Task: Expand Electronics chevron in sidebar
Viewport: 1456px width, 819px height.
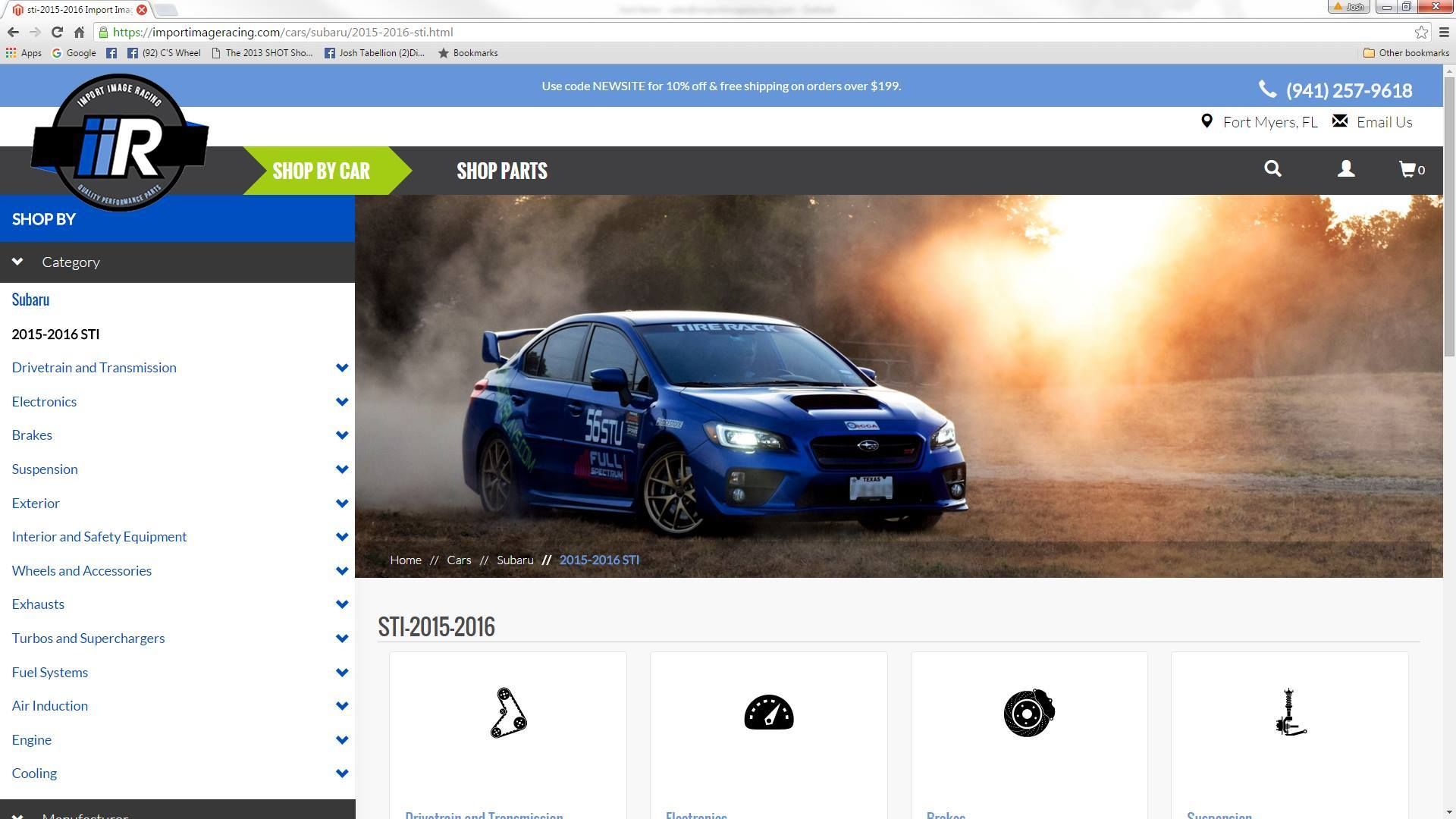Action: (342, 402)
